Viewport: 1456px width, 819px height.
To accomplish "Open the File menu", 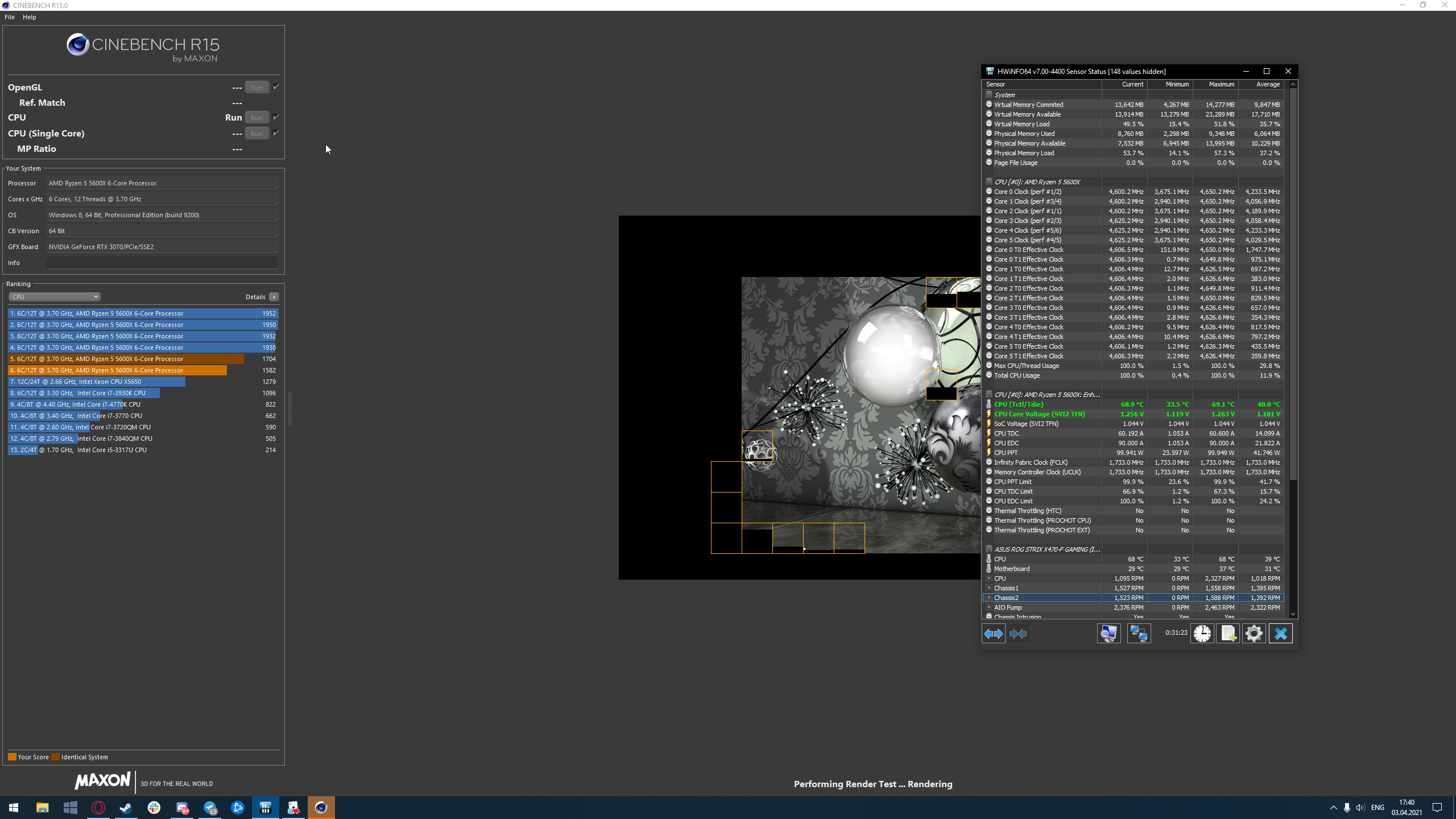I will click(10, 17).
